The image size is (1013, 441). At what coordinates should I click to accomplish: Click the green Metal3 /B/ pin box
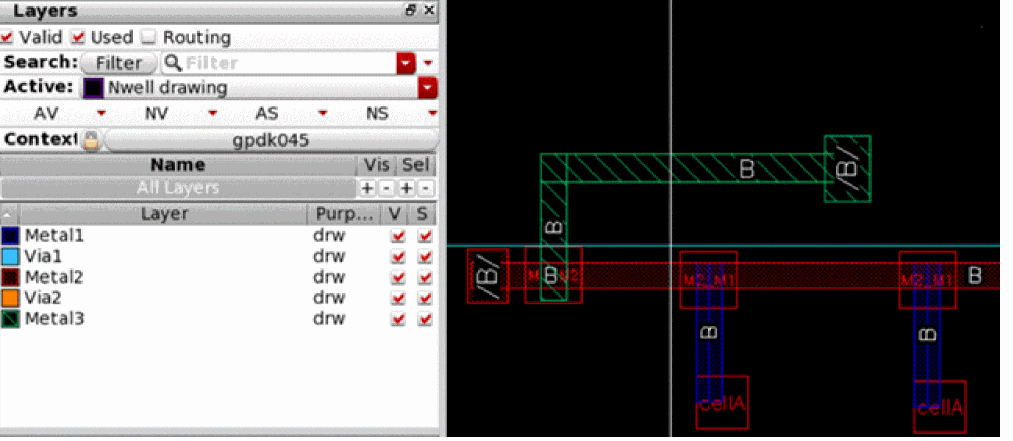(848, 169)
